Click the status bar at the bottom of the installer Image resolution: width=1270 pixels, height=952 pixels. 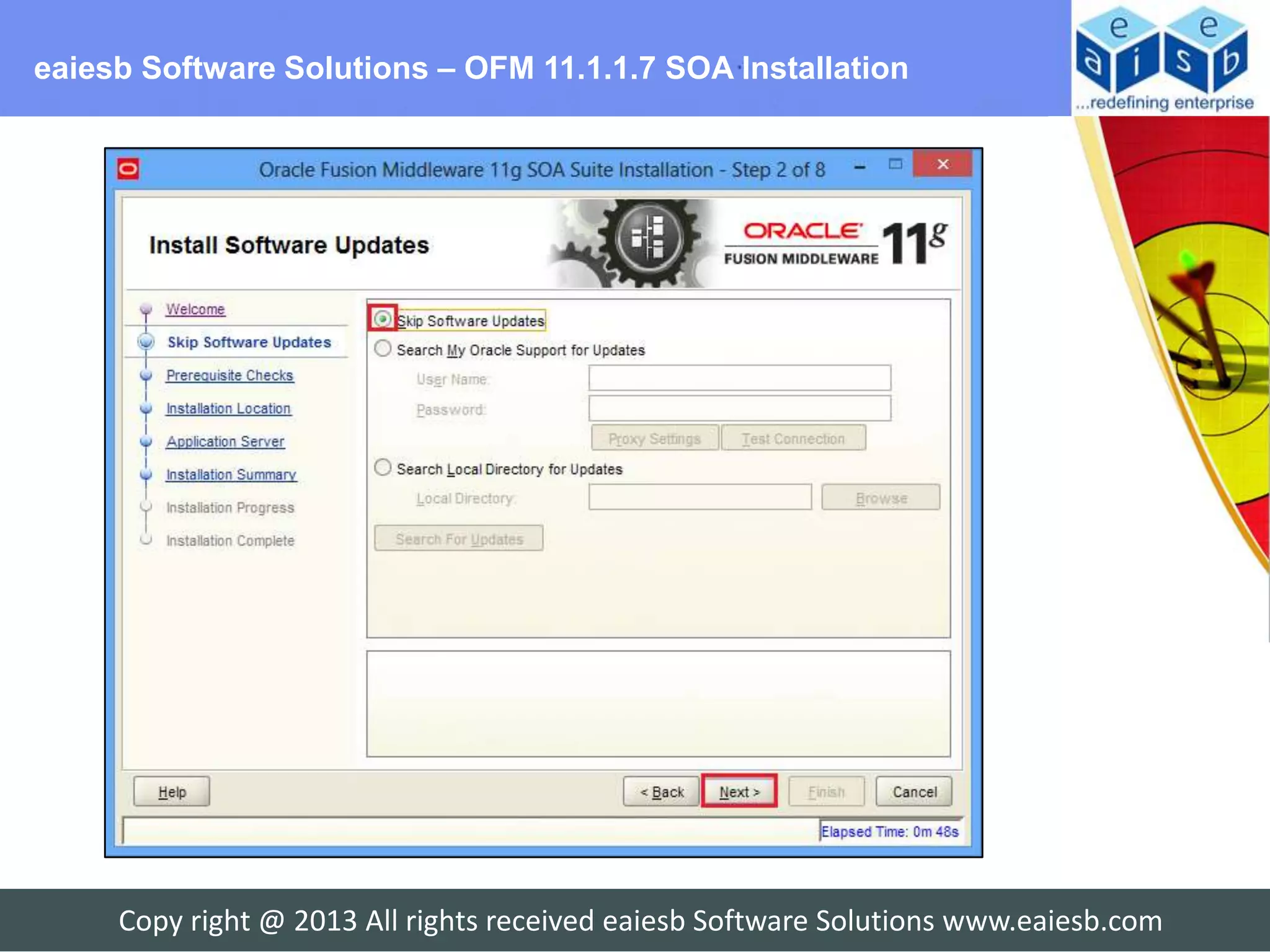tap(470, 831)
